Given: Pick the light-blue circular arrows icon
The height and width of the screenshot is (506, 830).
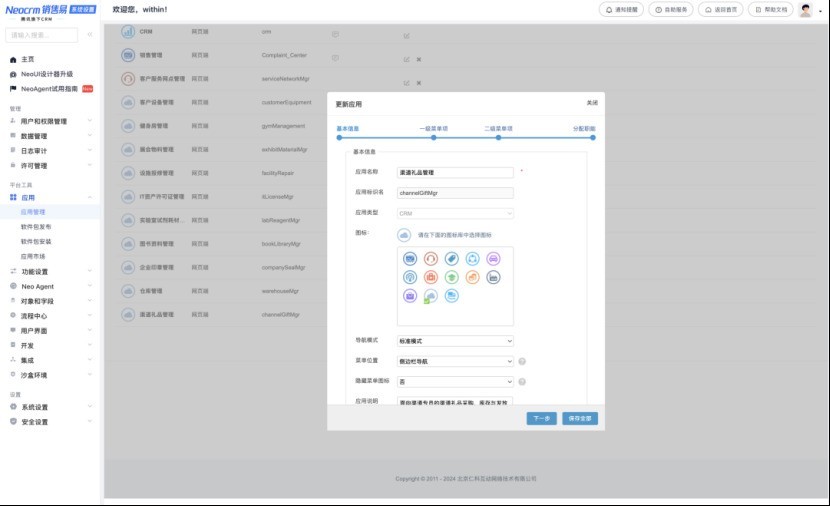Looking at the screenshot, I should coord(472,259).
